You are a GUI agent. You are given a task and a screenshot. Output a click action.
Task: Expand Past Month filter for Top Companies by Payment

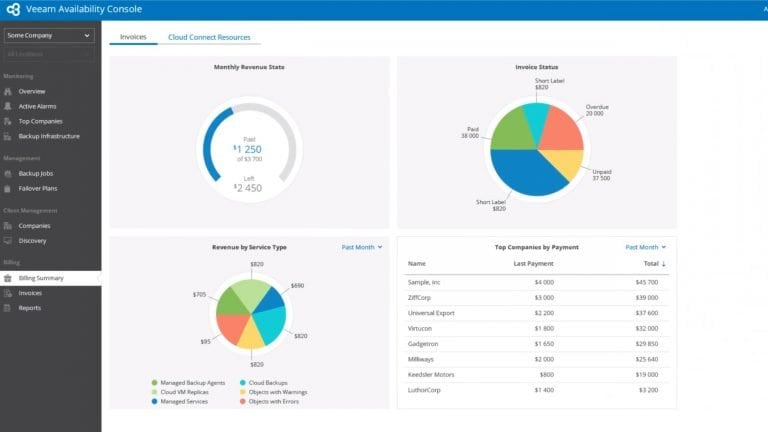click(646, 247)
